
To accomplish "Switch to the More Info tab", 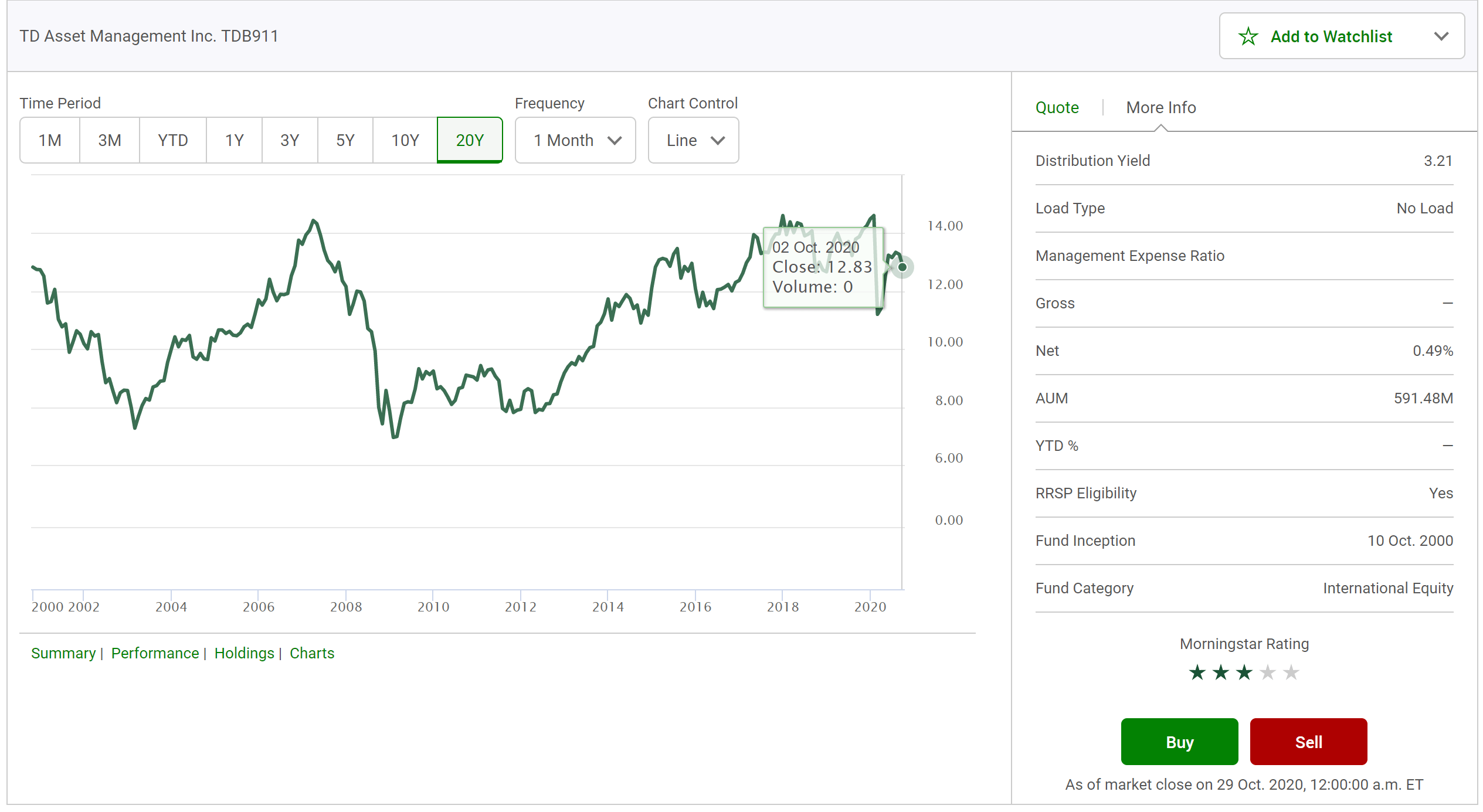I will (x=1160, y=107).
